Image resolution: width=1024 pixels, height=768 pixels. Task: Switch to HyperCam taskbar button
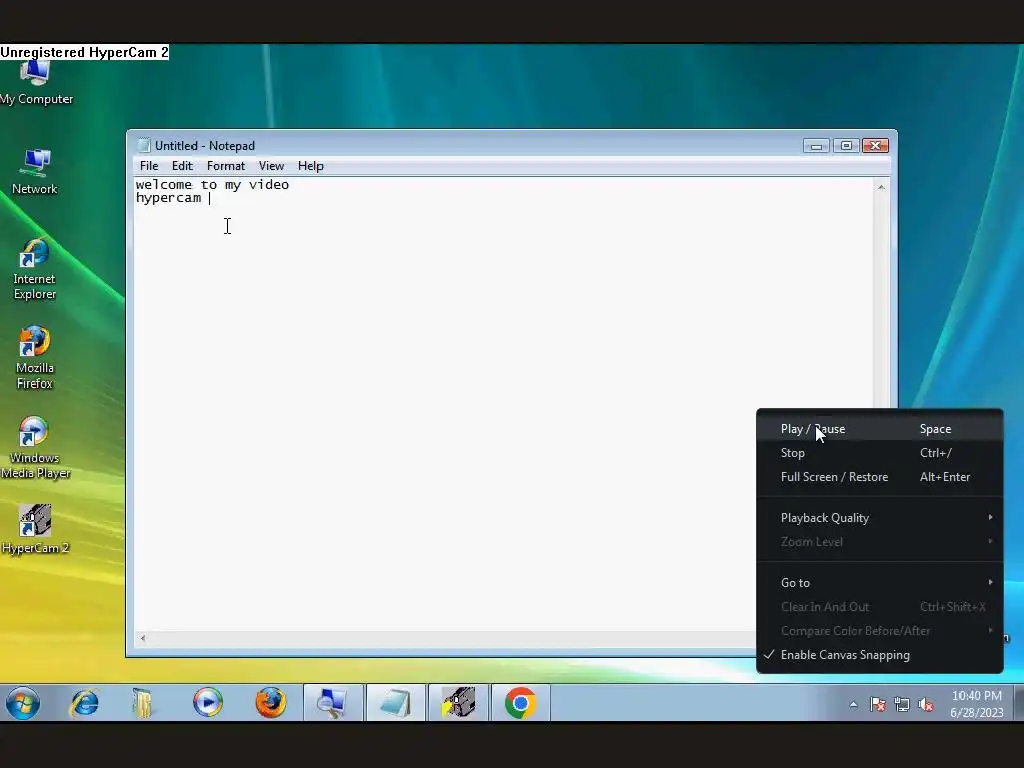tap(458, 703)
